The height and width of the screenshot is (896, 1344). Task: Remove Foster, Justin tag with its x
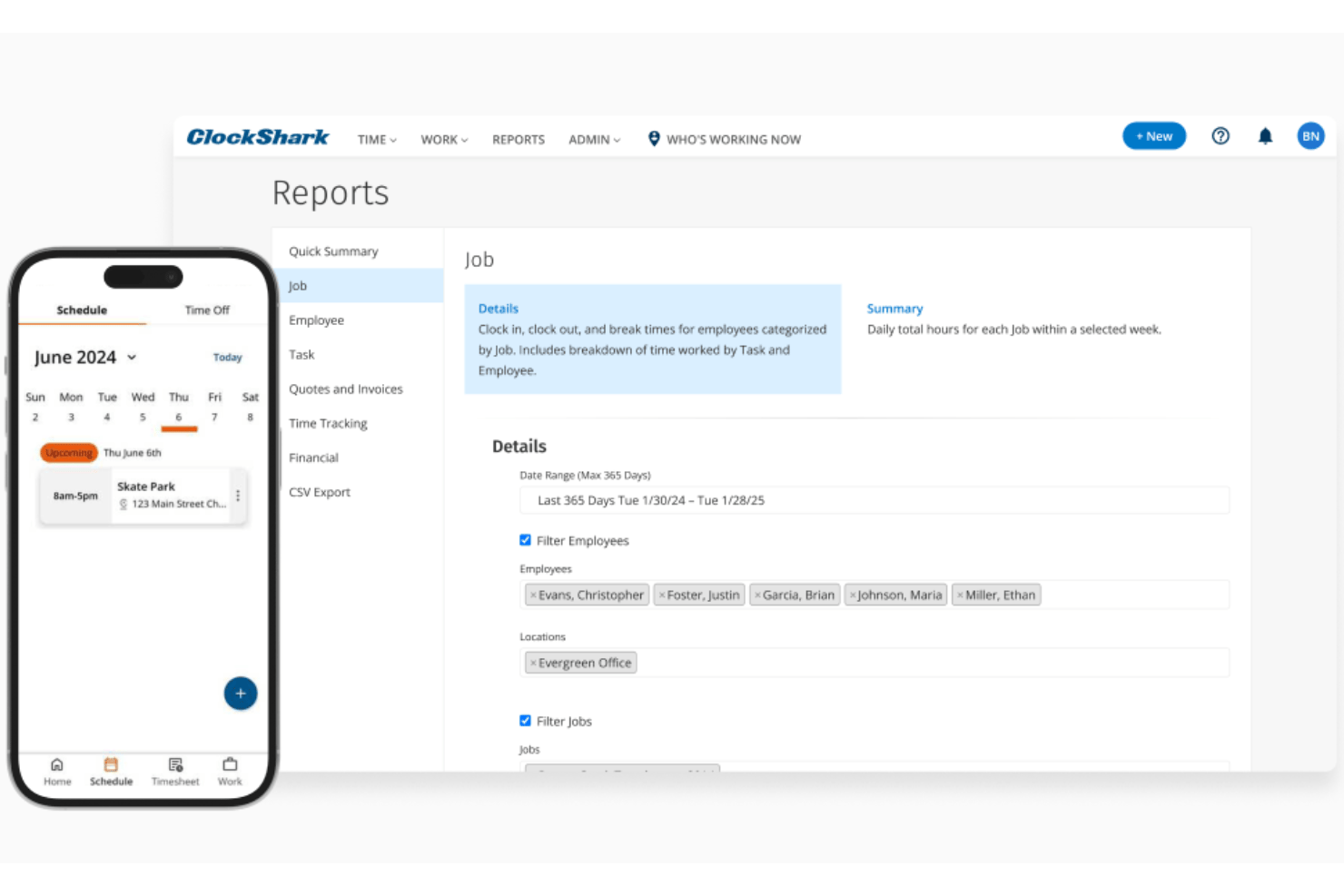tap(662, 596)
